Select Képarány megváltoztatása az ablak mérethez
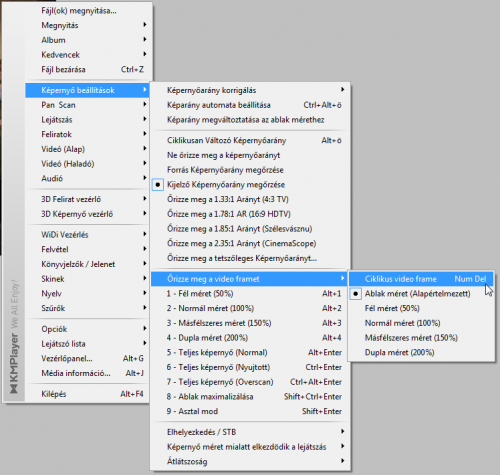Viewport: 500px width, 475px height. (250, 120)
